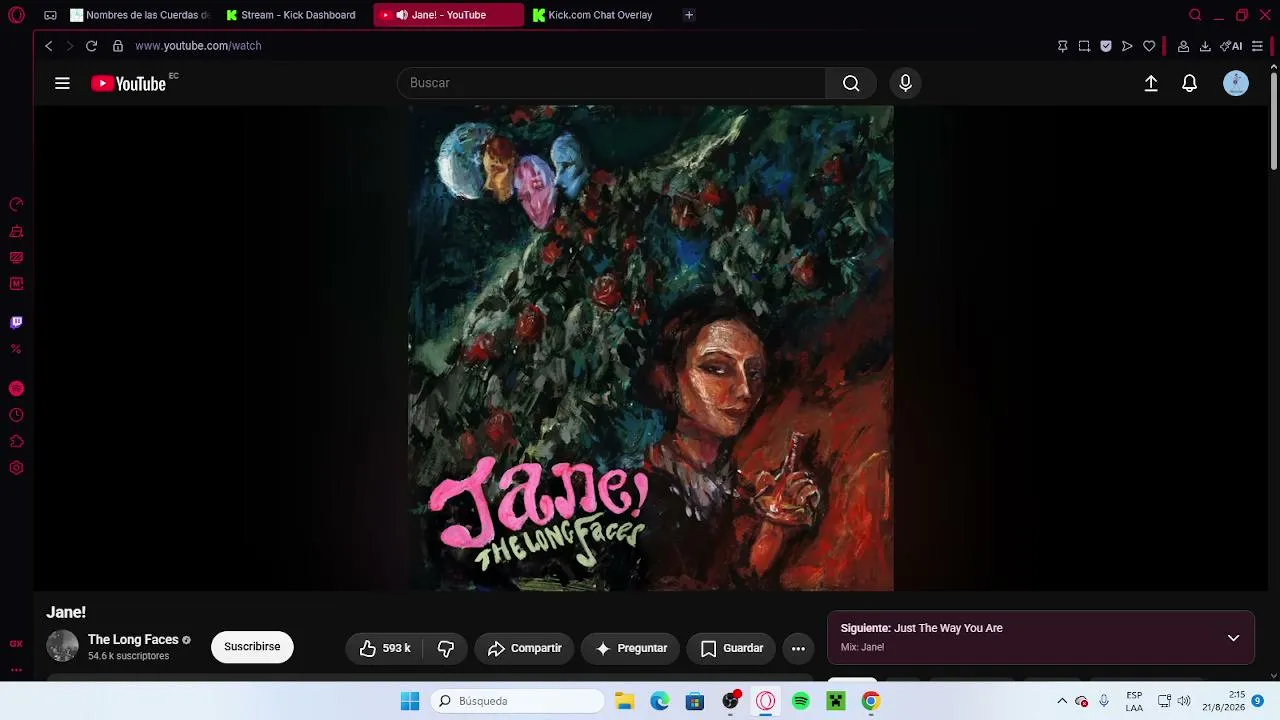1280x720 pixels.
Task: Open the workspaces icon beside the tabs
Action: (50, 15)
